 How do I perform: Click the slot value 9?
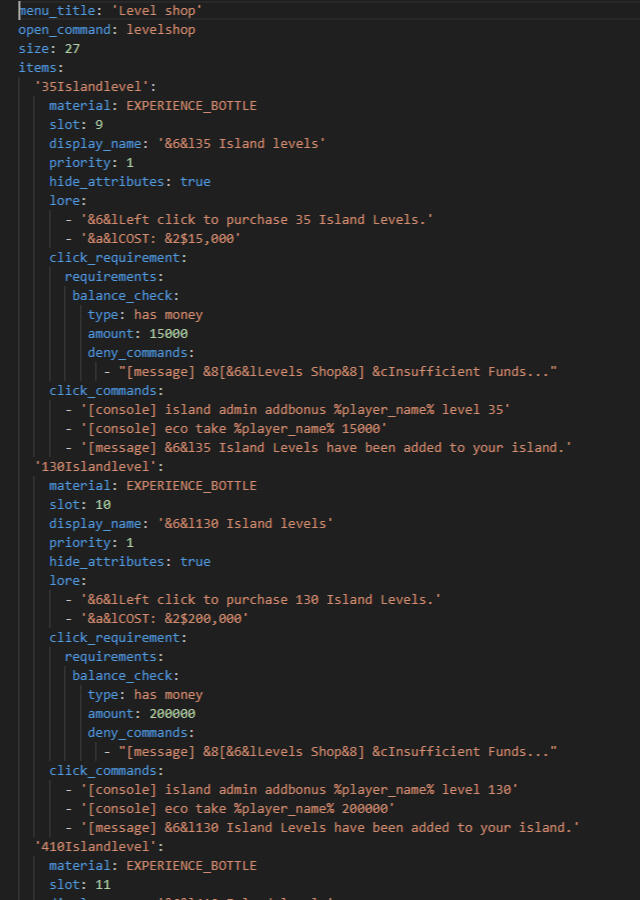(x=99, y=124)
